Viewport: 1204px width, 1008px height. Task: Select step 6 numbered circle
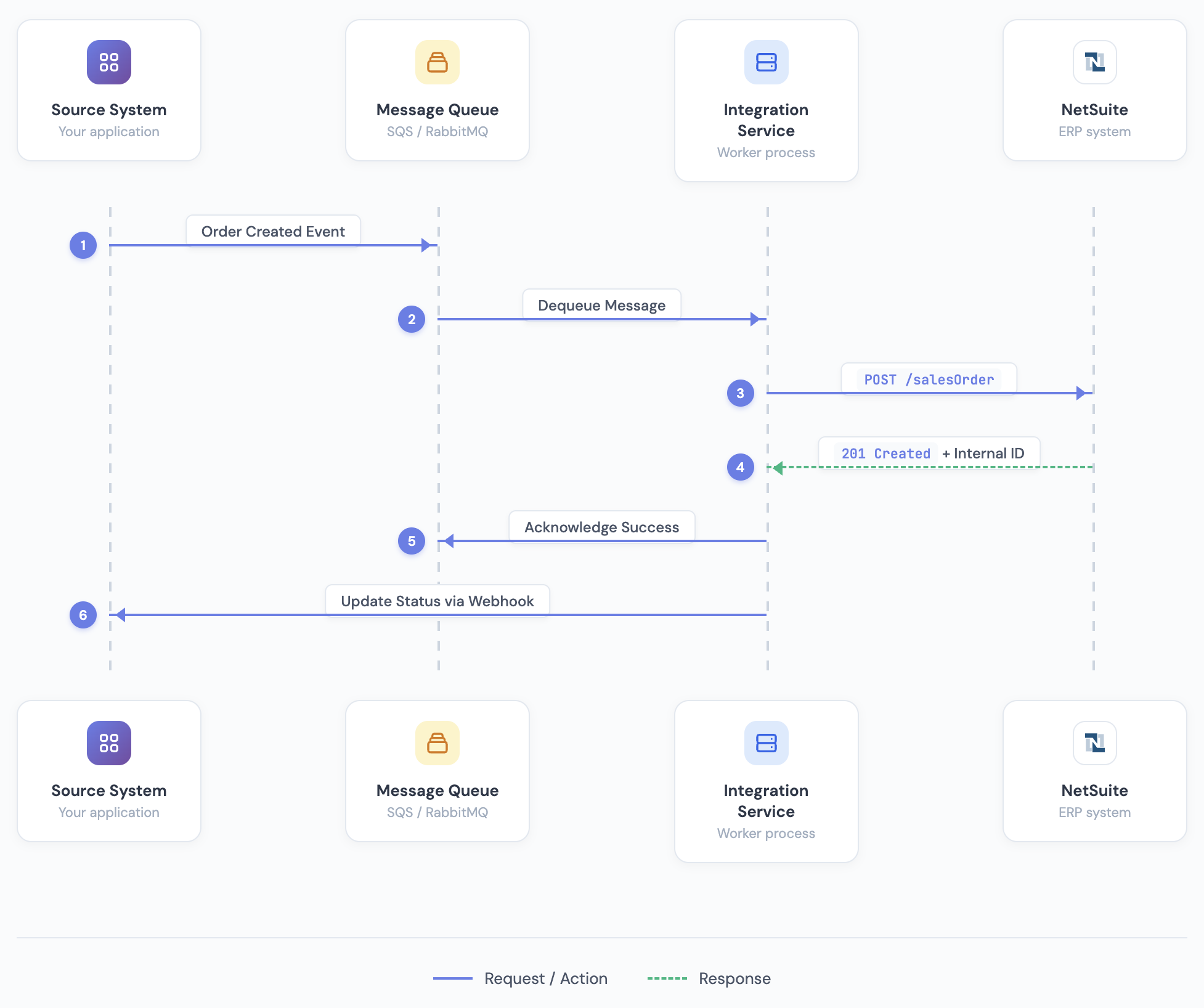[x=82, y=614]
